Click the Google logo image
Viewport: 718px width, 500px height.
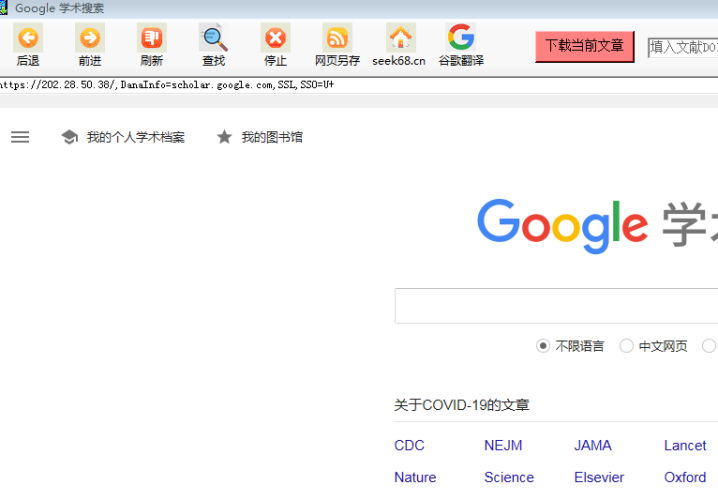tap(563, 226)
